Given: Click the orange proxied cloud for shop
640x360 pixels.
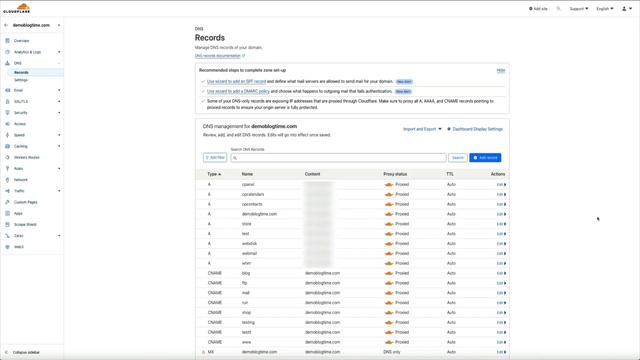Looking at the screenshot, I should point(389,313).
